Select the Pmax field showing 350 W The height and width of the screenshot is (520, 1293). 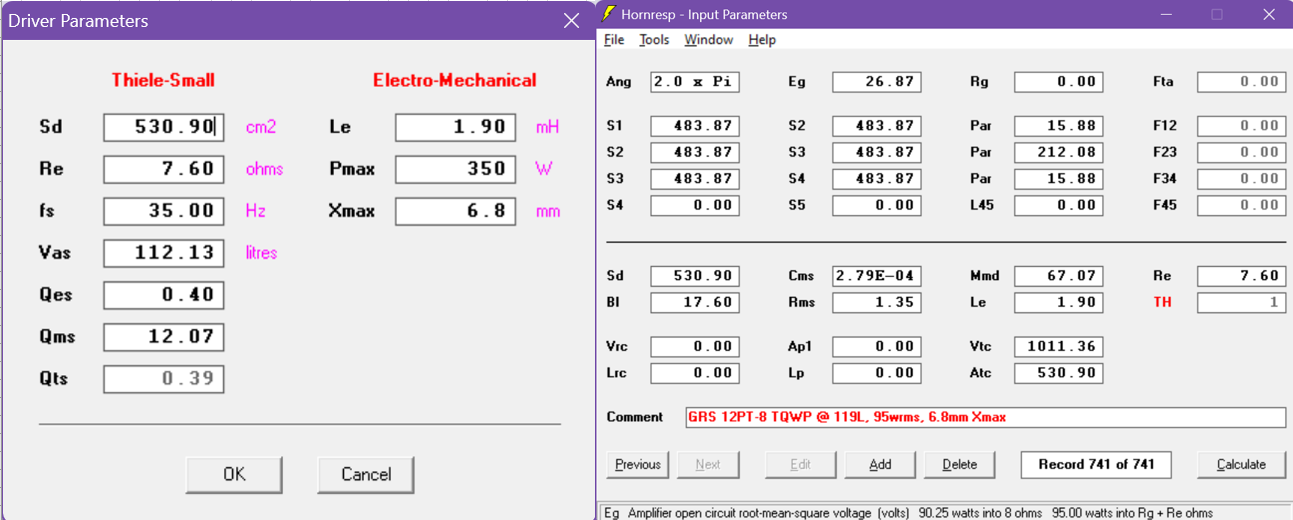(x=456, y=169)
